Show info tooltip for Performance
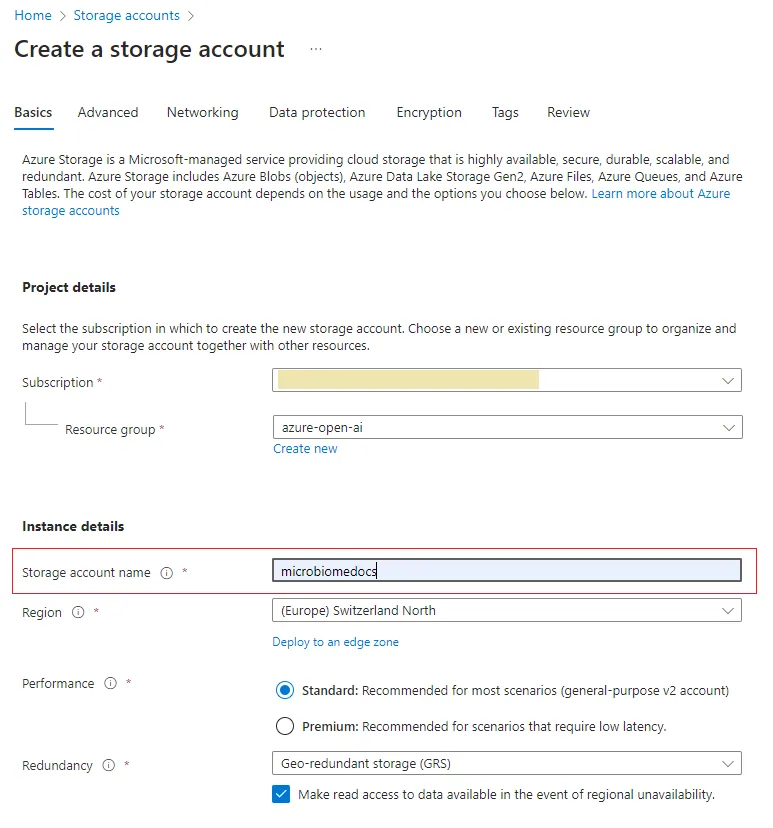Viewport: 773px width, 828px height. [110, 683]
